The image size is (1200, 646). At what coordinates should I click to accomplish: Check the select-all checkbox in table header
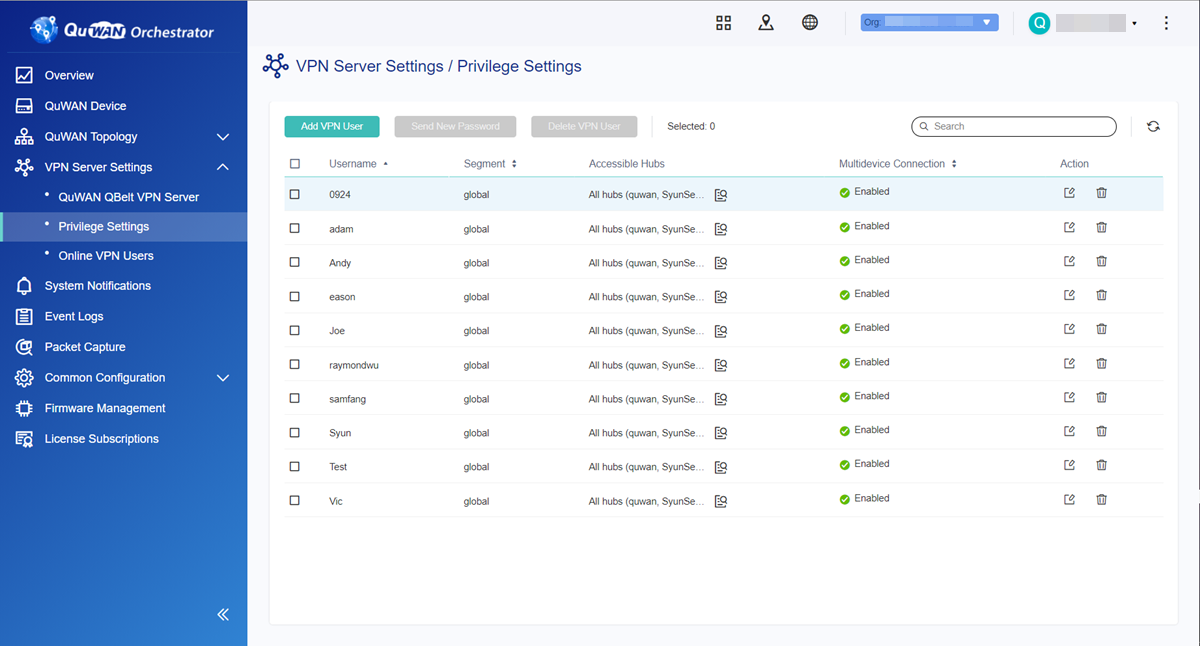[294, 163]
